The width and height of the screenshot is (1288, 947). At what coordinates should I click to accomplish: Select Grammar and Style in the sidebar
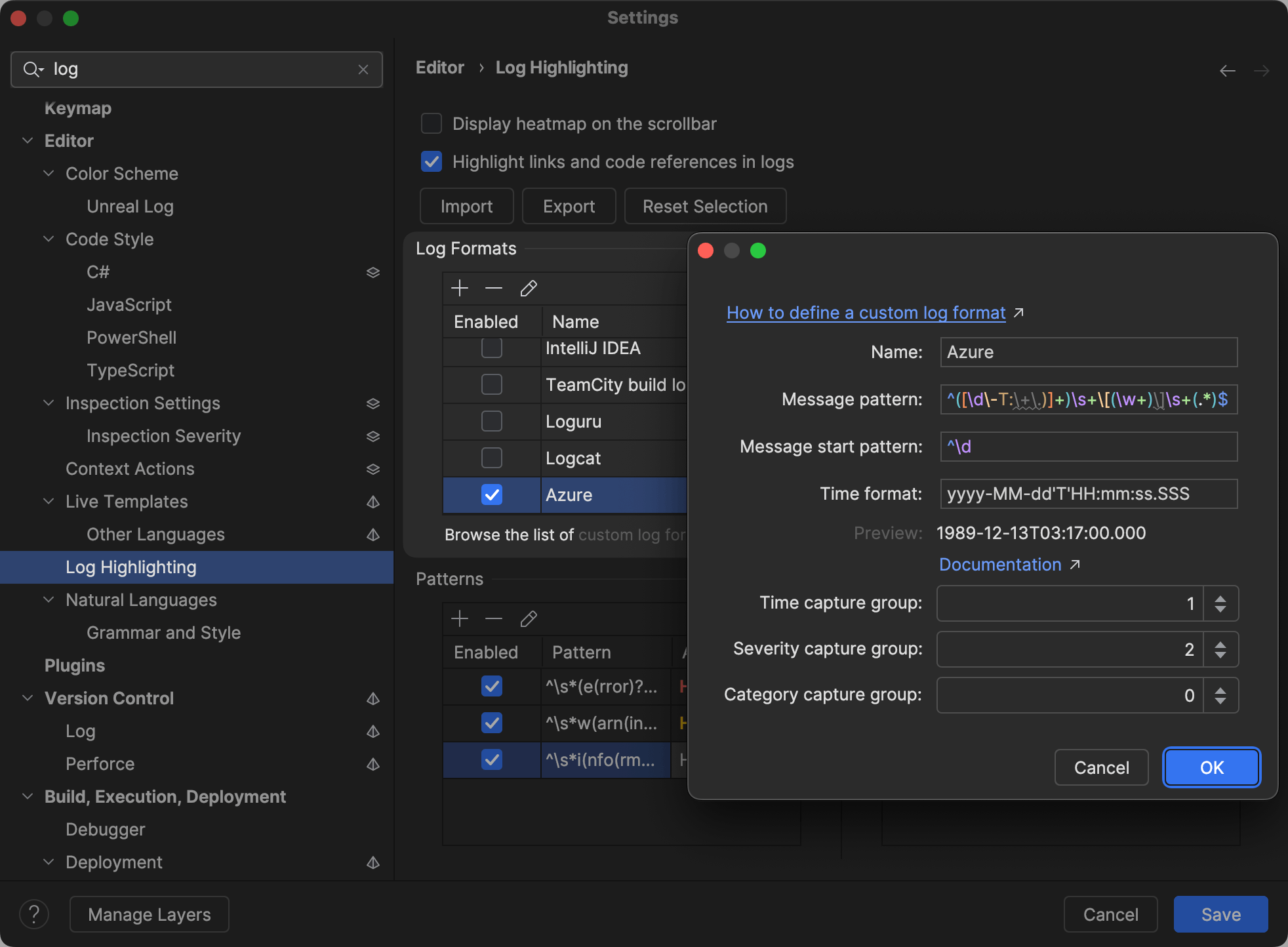tap(163, 632)
